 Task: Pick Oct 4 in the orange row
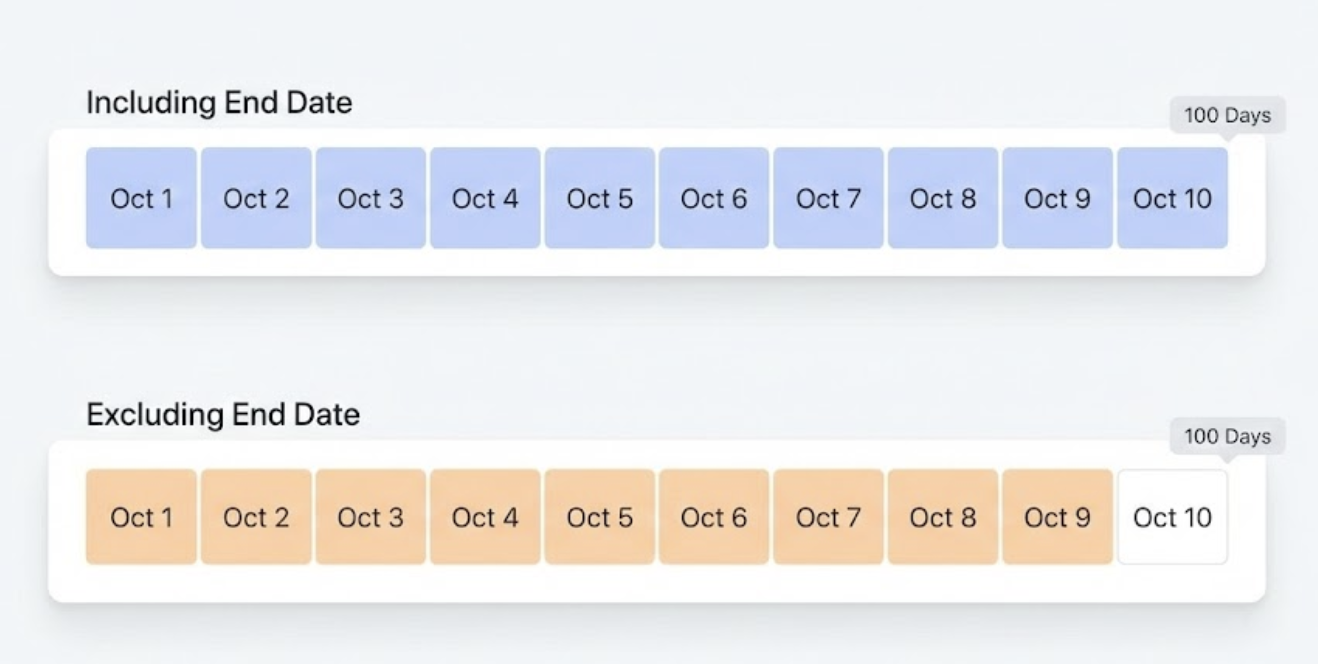[485, 517]
